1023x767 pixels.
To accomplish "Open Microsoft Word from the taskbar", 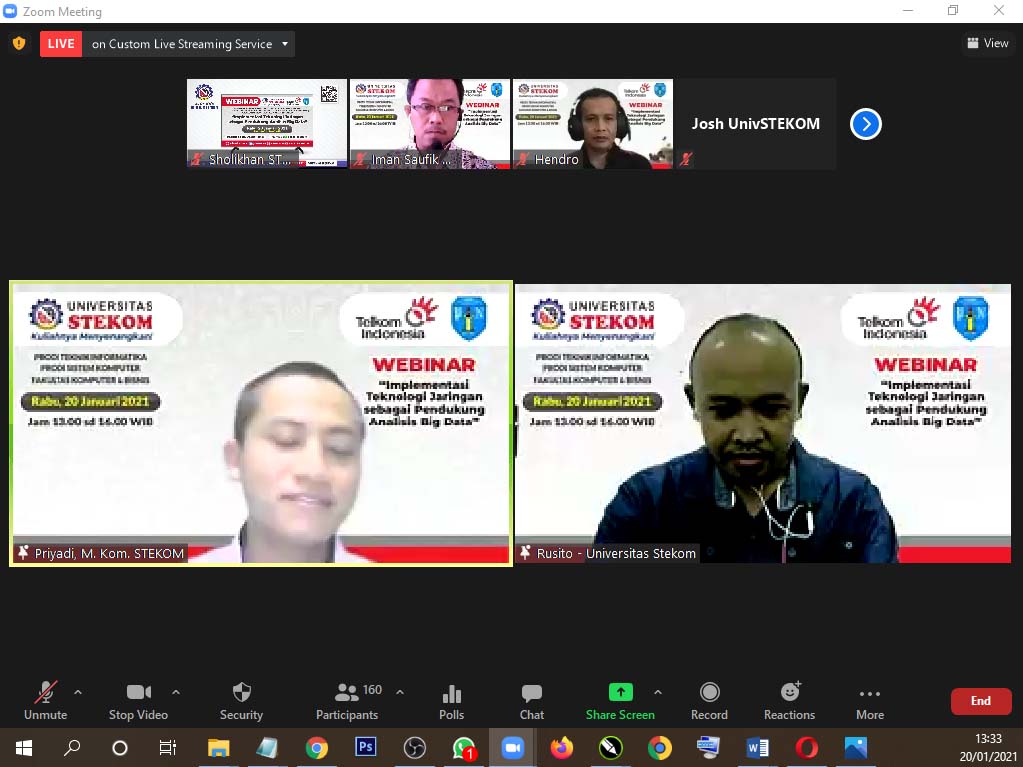I will 757,747.
